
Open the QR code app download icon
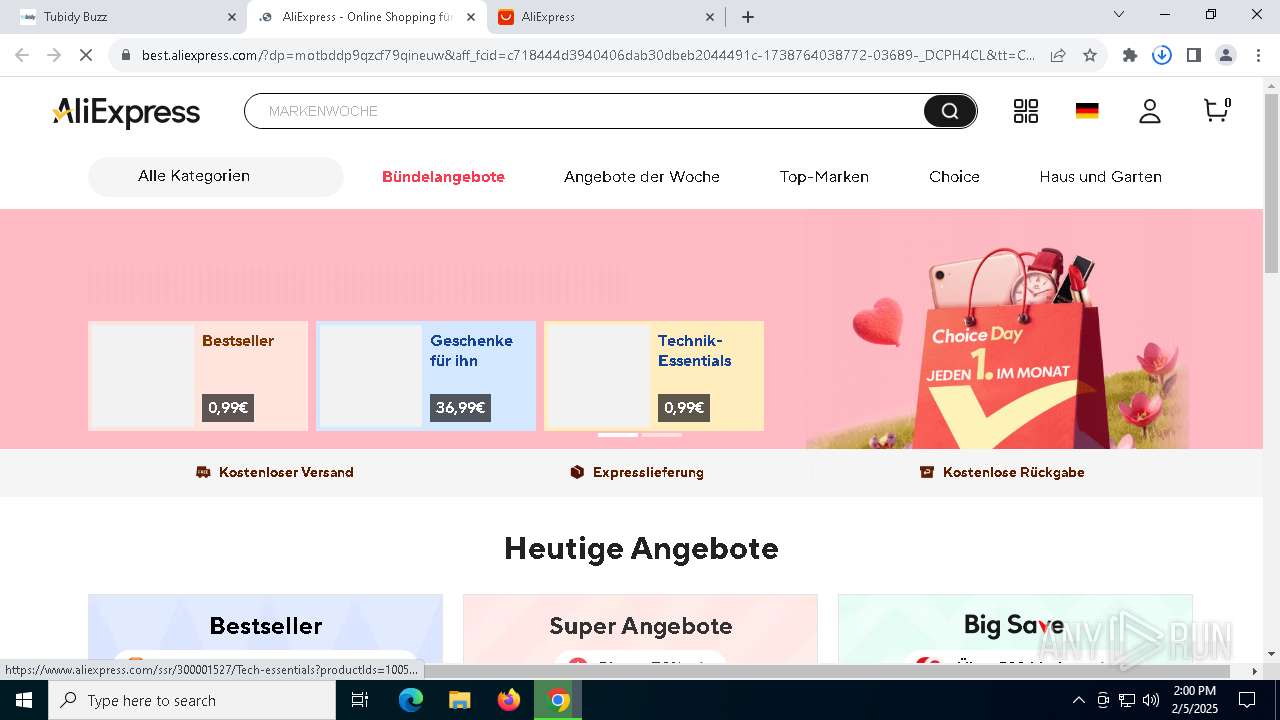pyautogui.click(x=1026, y=111)
